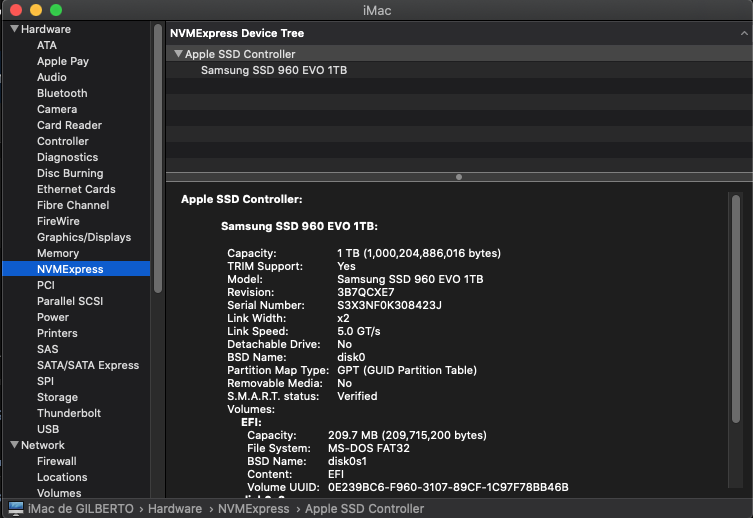Image resolution: width=753 pixels, height=518 pixels.
Task: Click Apple SSD Controller in path bar
Action: tap(364, 508)
